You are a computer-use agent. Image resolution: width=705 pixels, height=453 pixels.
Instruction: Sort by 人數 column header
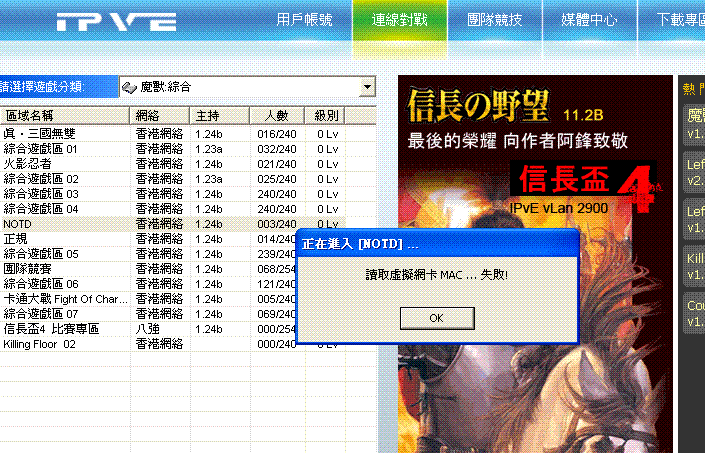click(277, 115)
